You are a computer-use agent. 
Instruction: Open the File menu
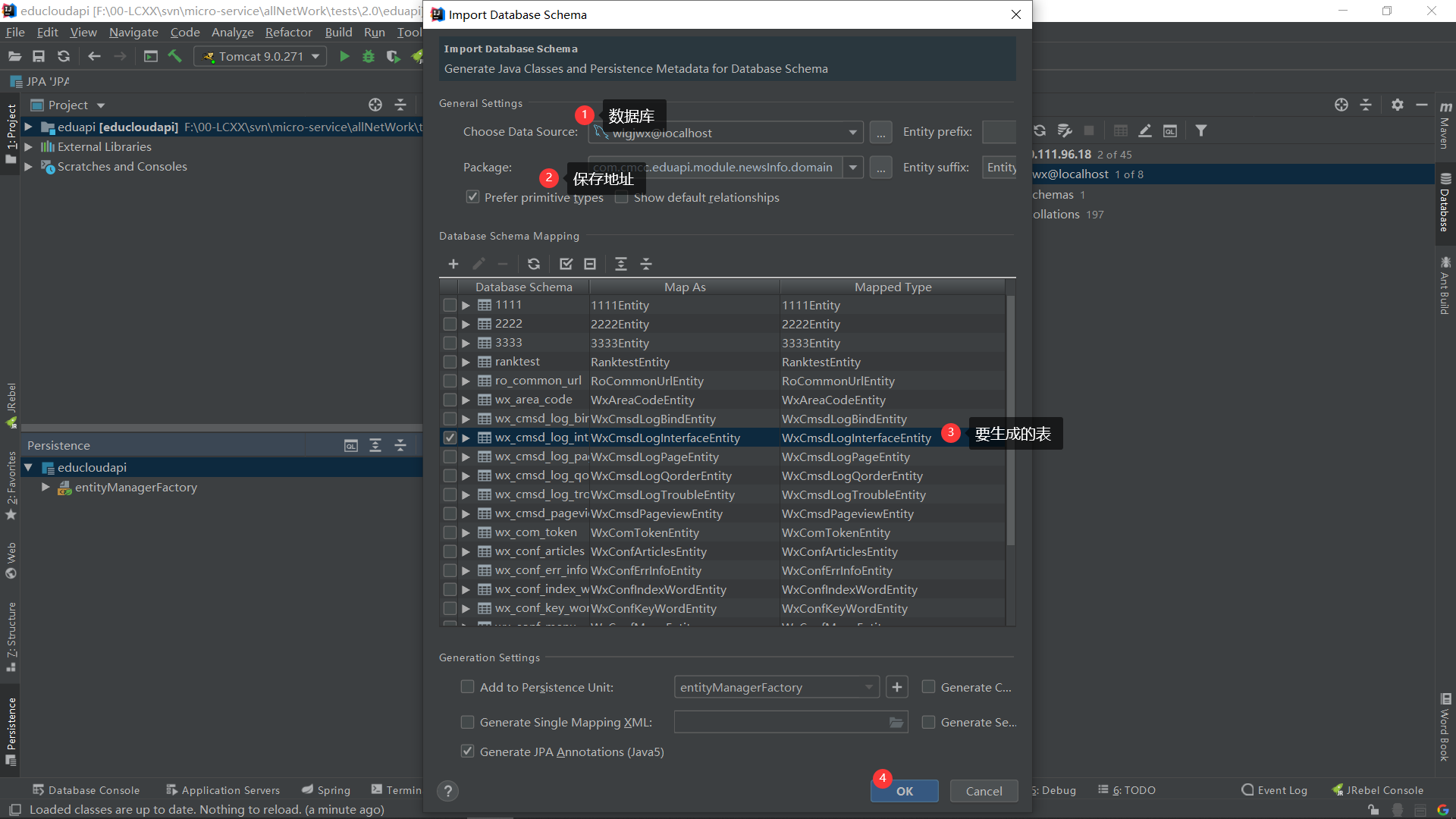pyautogui.click(x=15, y=32)
